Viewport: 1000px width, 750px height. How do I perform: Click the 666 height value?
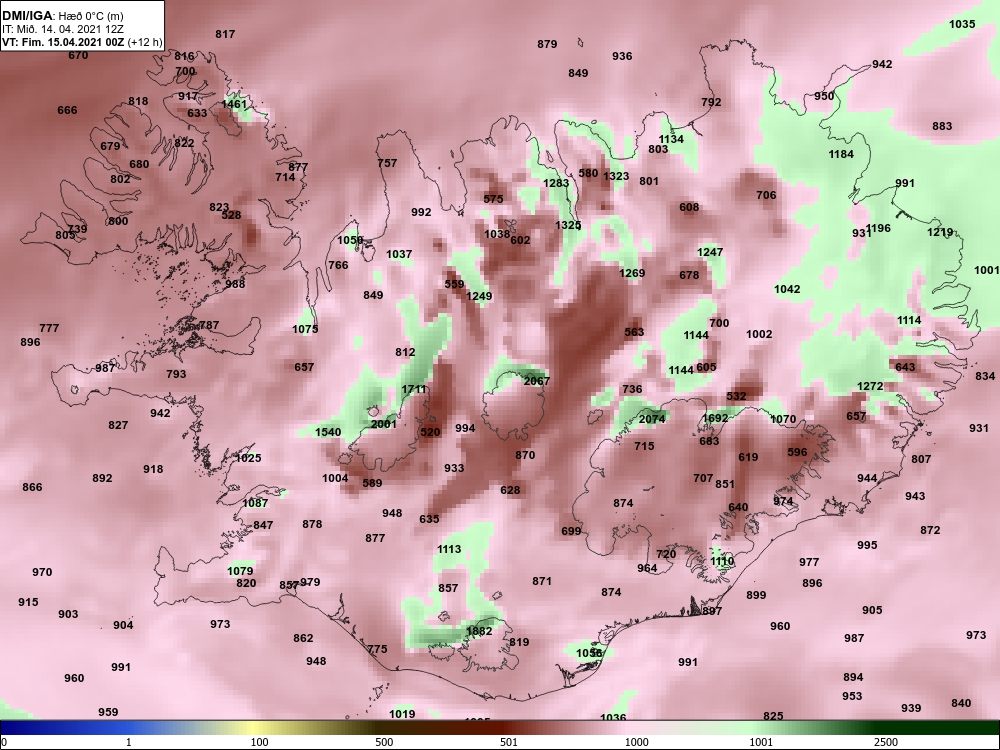click(67, 110)
